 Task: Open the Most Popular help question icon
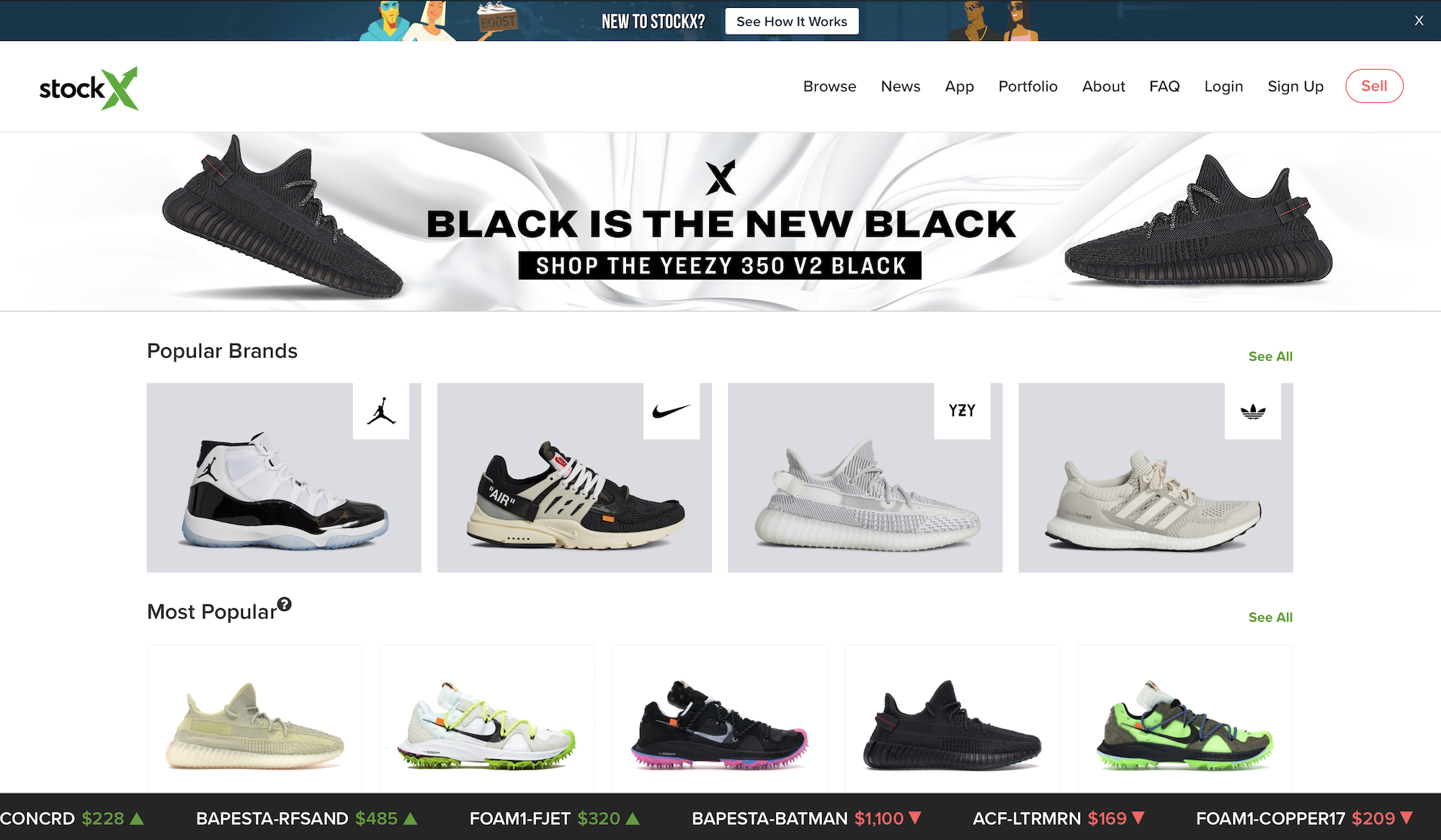285,604
